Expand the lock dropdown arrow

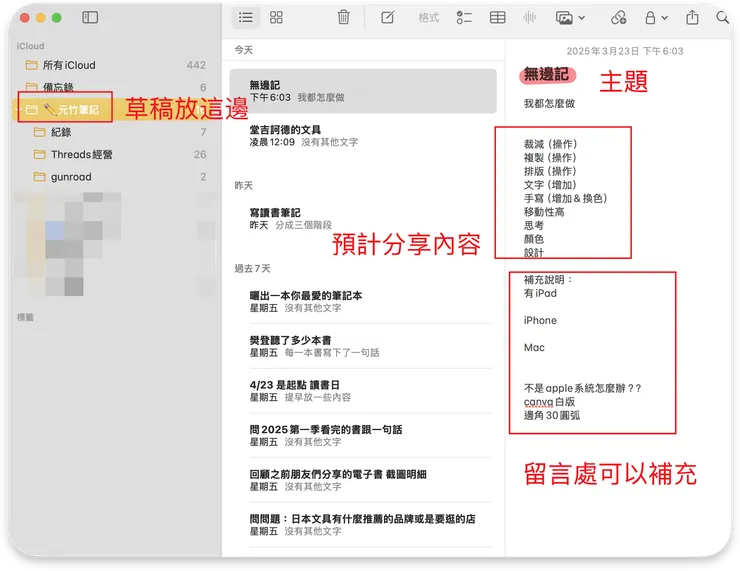tap(664, 18)
